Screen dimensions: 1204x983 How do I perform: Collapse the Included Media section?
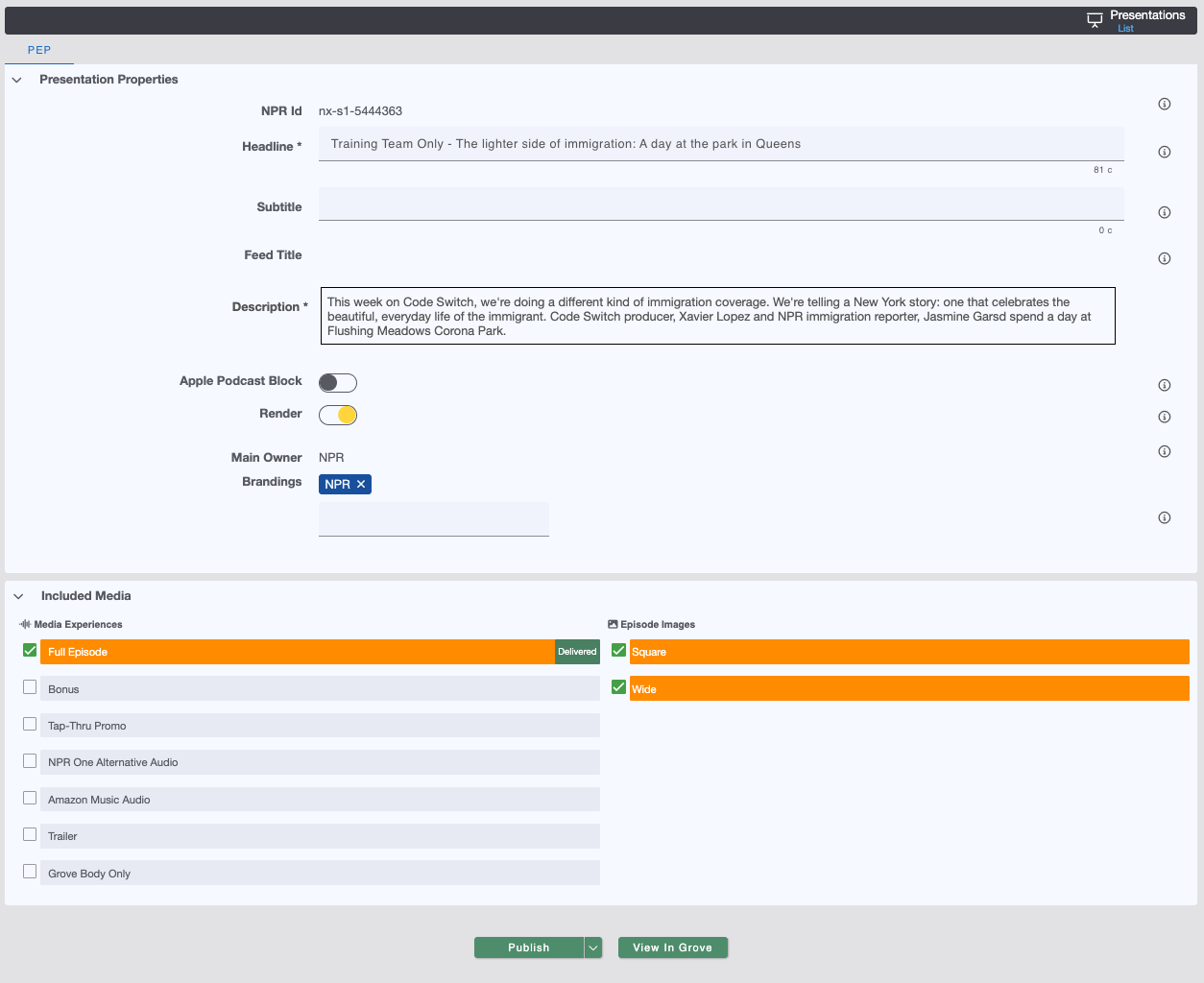point(18,596)
